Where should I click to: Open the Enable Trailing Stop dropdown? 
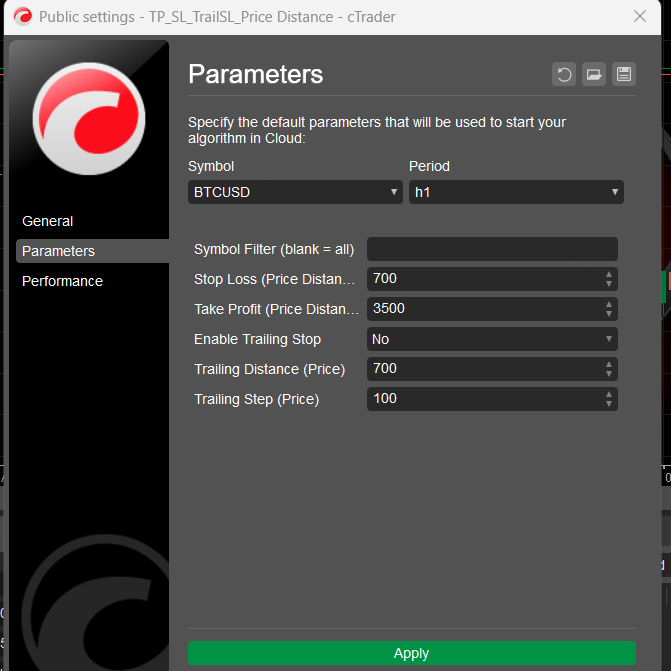492,339
